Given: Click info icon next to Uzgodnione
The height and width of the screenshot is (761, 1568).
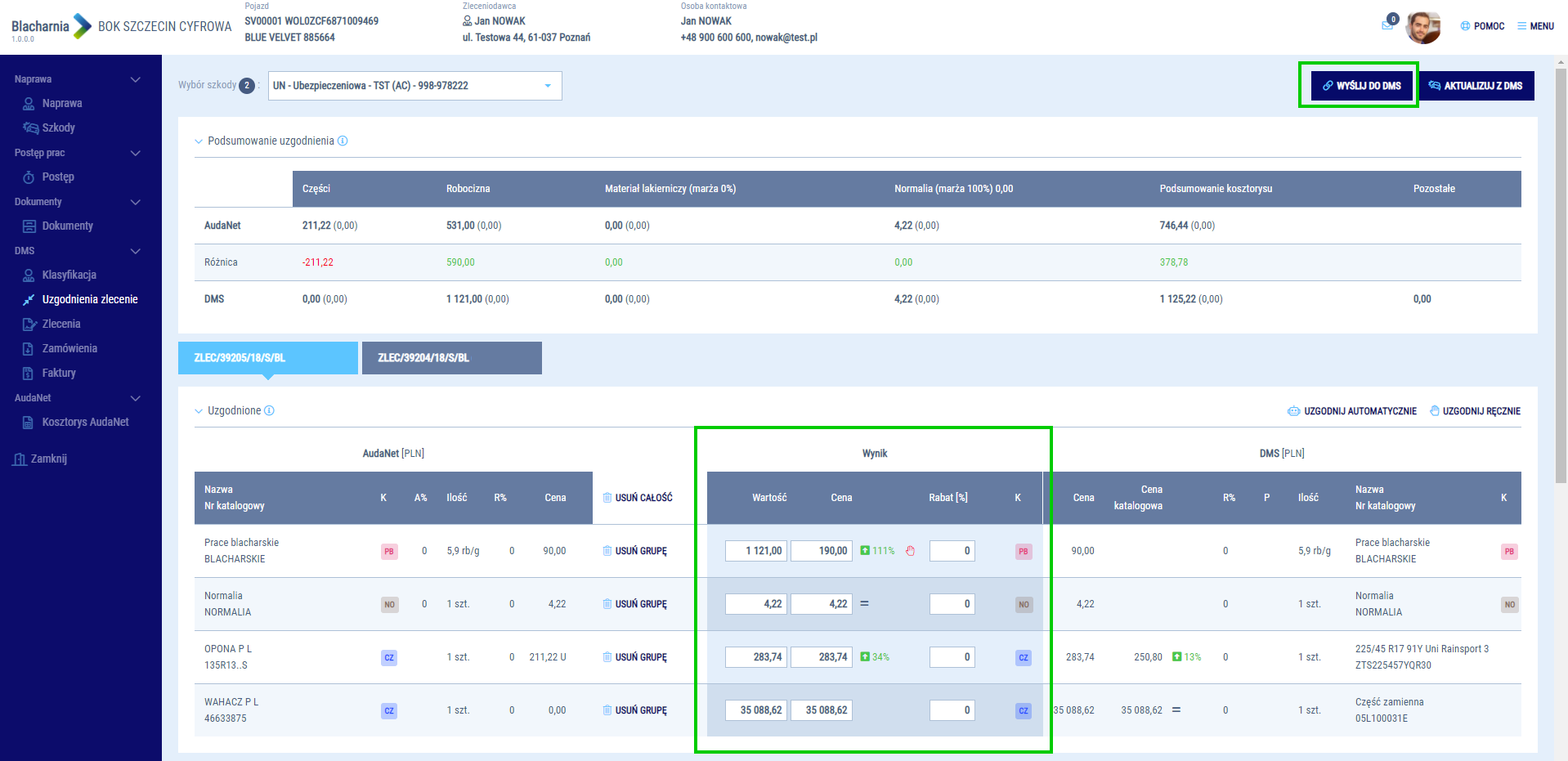Looking at the screenshot, I should tap(269, 410).
